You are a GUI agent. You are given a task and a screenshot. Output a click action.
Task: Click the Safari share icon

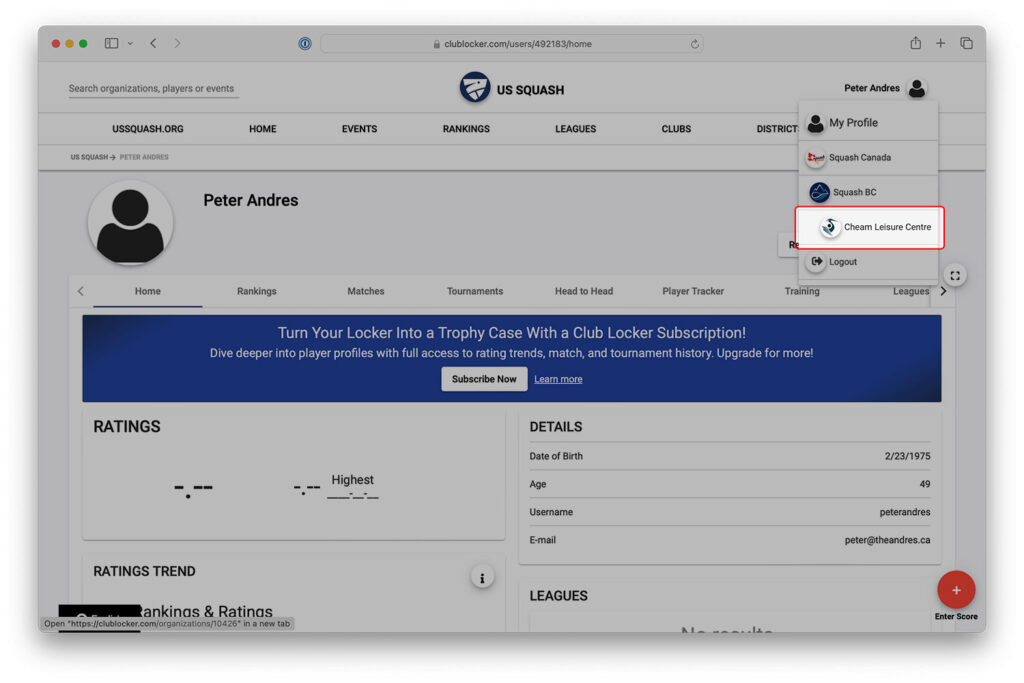(x=916, y=43)
